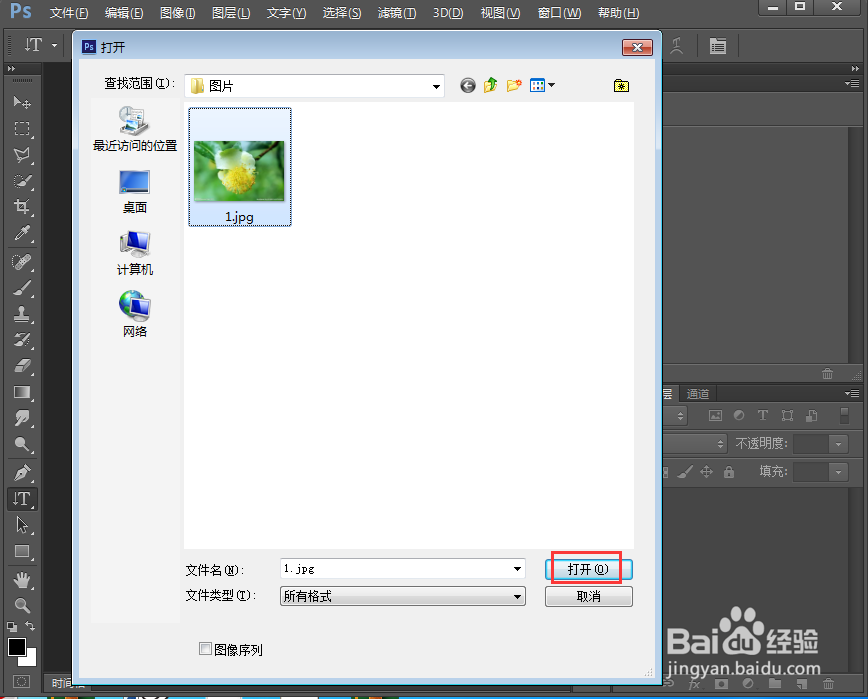This screenshot has width=868, height=699.
Task: Select the Move tool
Action: point(22,102)
